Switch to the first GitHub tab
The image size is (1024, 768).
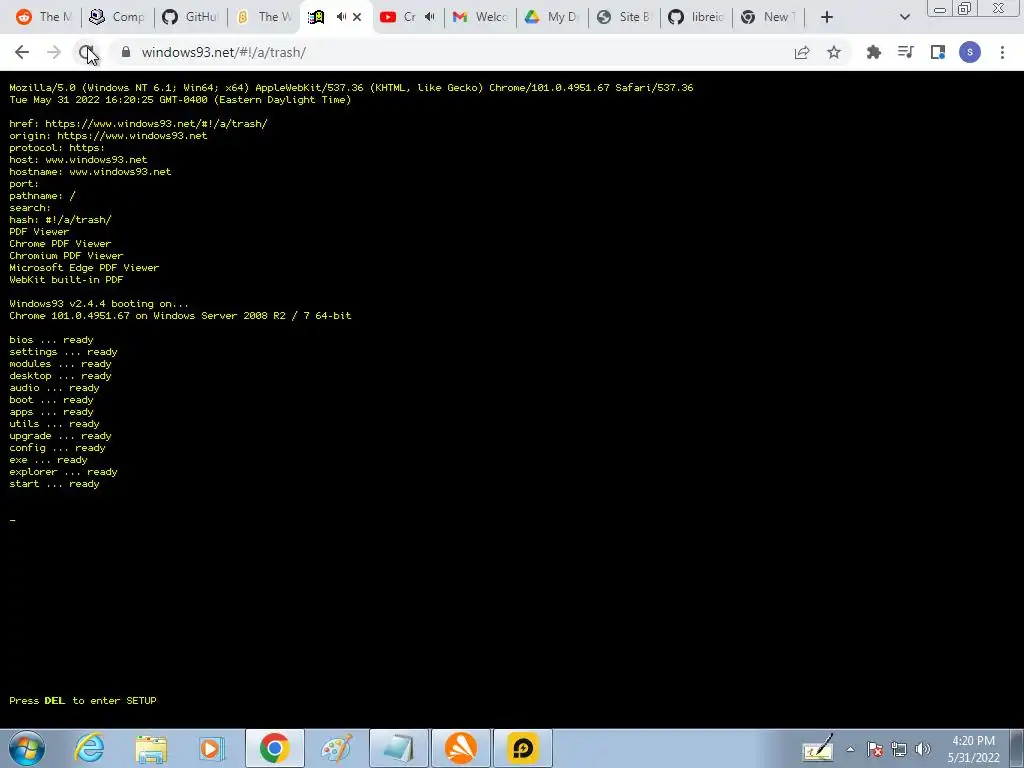point(191,17)
